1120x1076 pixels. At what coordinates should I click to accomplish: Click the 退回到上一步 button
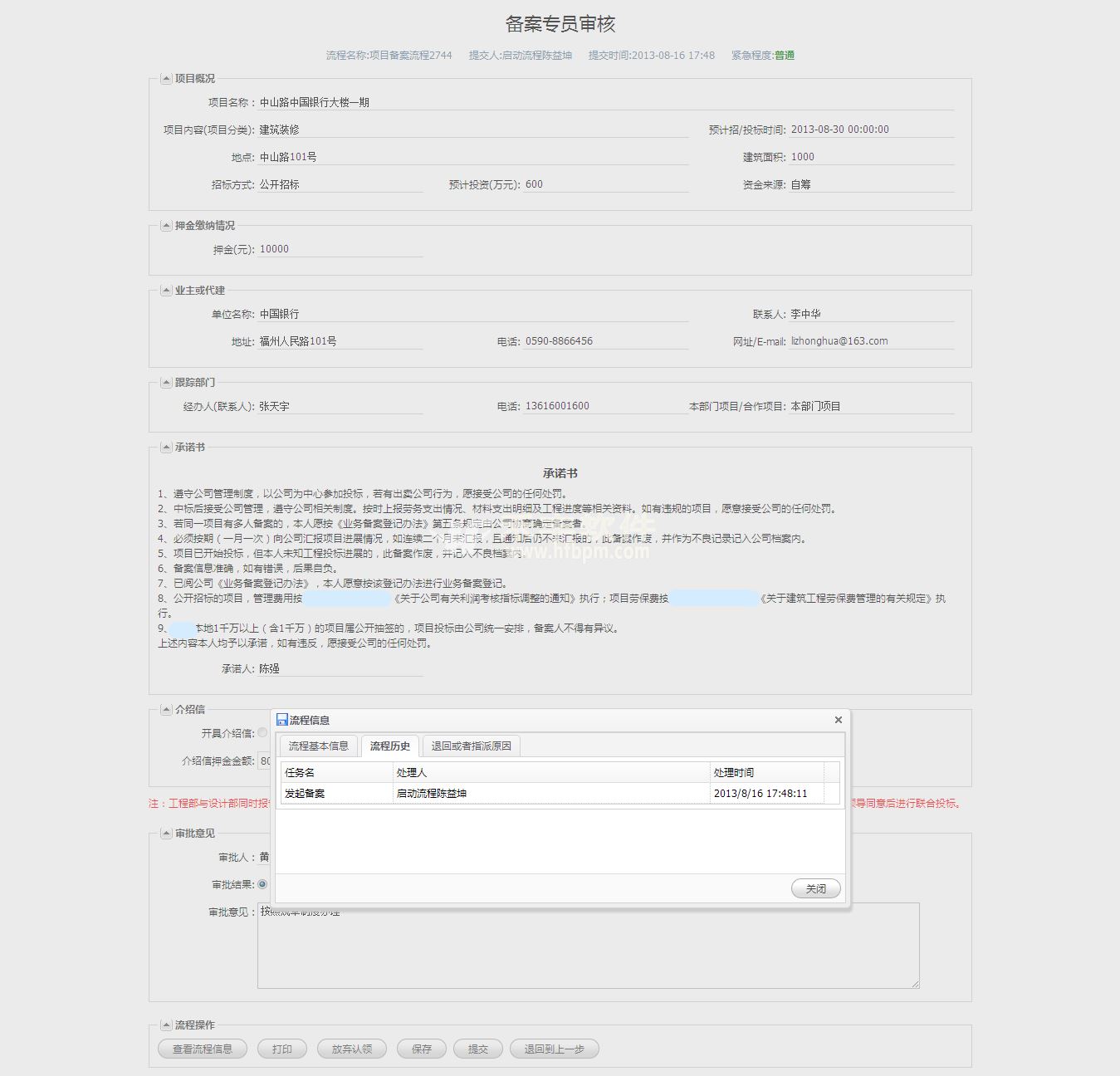[x=554, y=1049]
